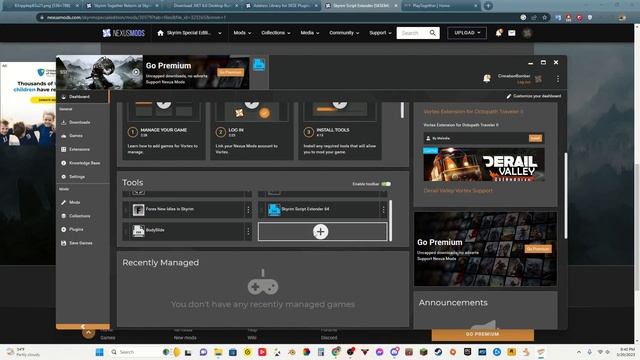Bookmark this page with star icon
This screenshot has height=360, width=640.
coord(544,18)
